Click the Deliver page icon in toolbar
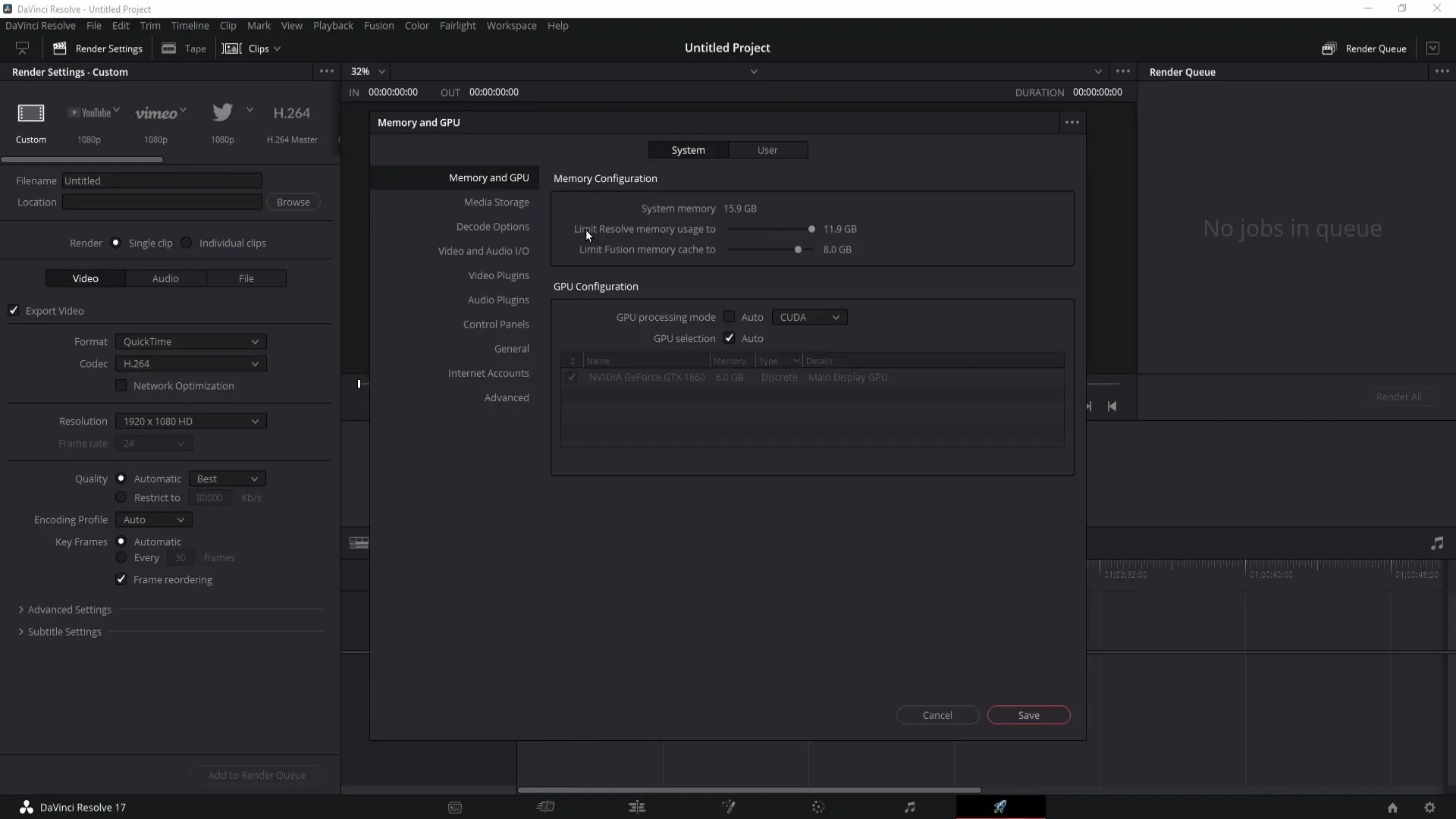The height and width of the screenshot is (819, 1456). click(1000, 807)
